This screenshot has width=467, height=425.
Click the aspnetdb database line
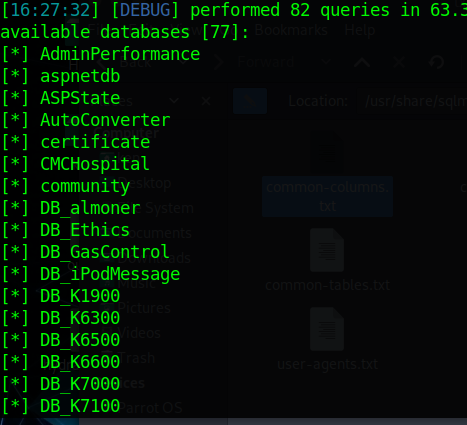[x=61, y=76]
